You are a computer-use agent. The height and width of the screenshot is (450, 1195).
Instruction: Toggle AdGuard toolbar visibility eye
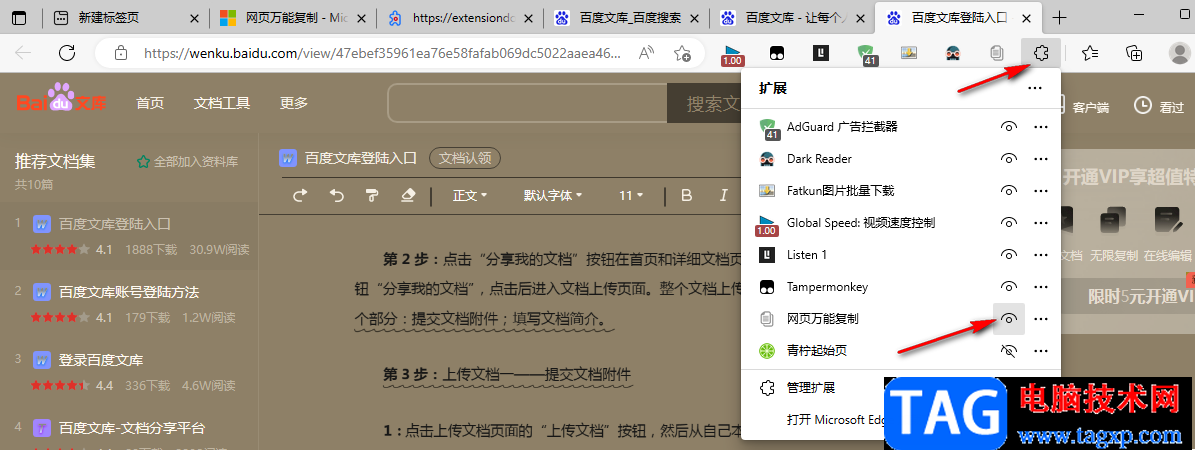click(1009, 127)
